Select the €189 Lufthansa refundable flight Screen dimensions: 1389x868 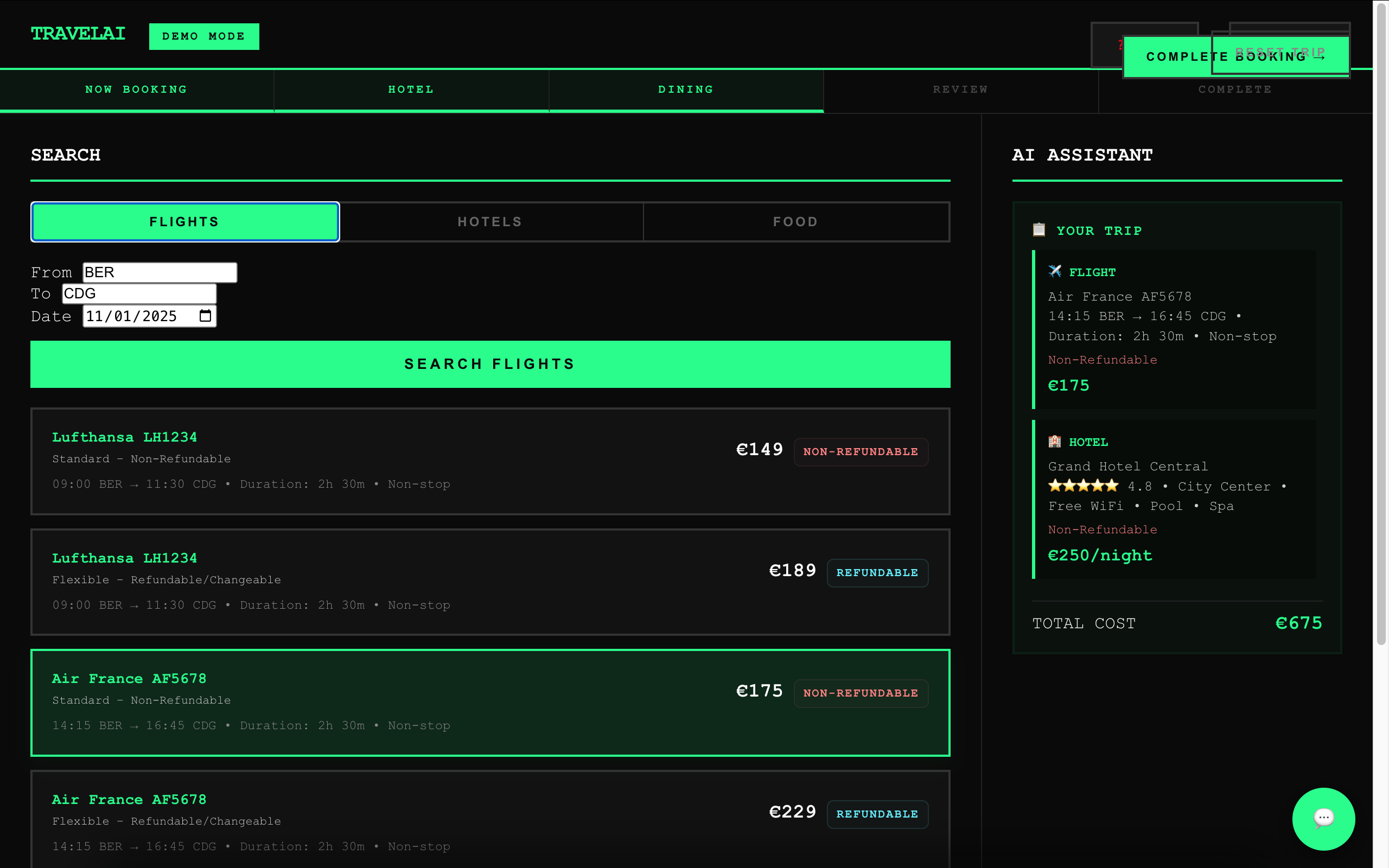point(489,582)
